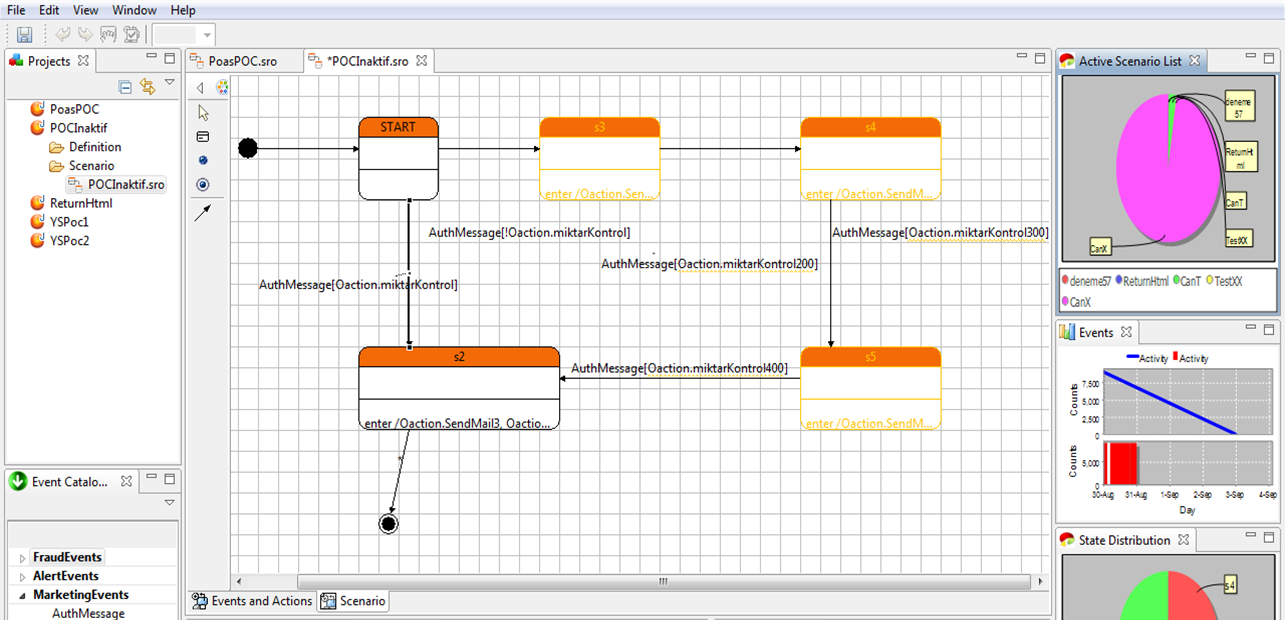
Task: Click the Save toolbar icon
Action: (25, 35)
